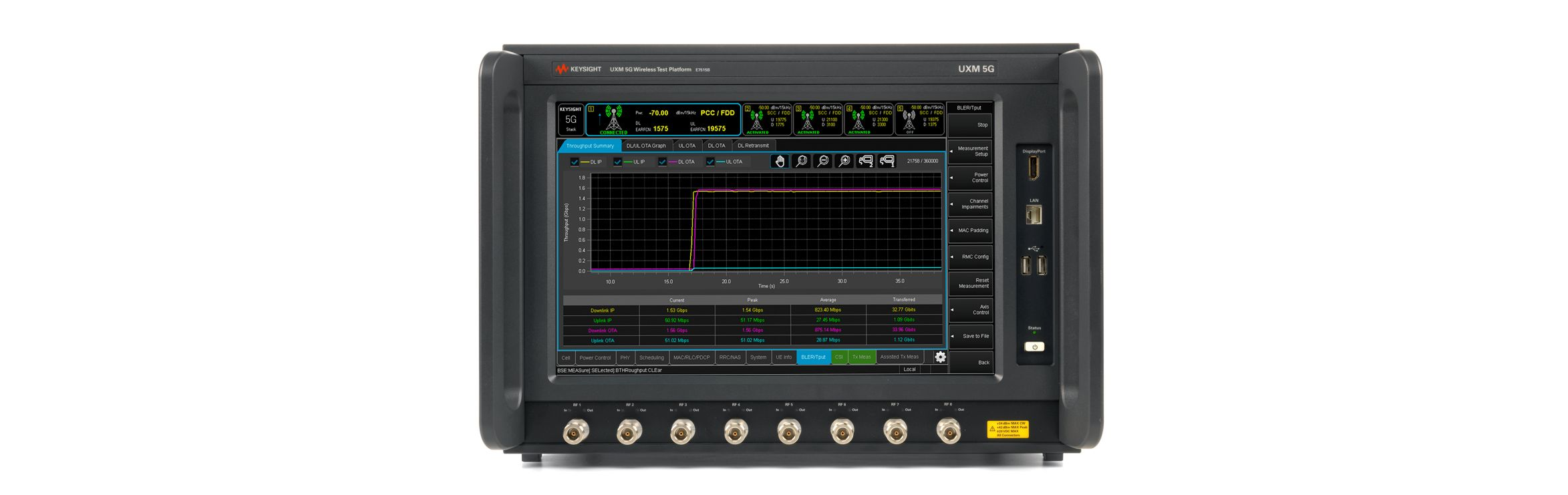The image size is (1568, 495).
Task: Toggle the DL OTA trace checkbox
Action: click(x=662, y=162)
